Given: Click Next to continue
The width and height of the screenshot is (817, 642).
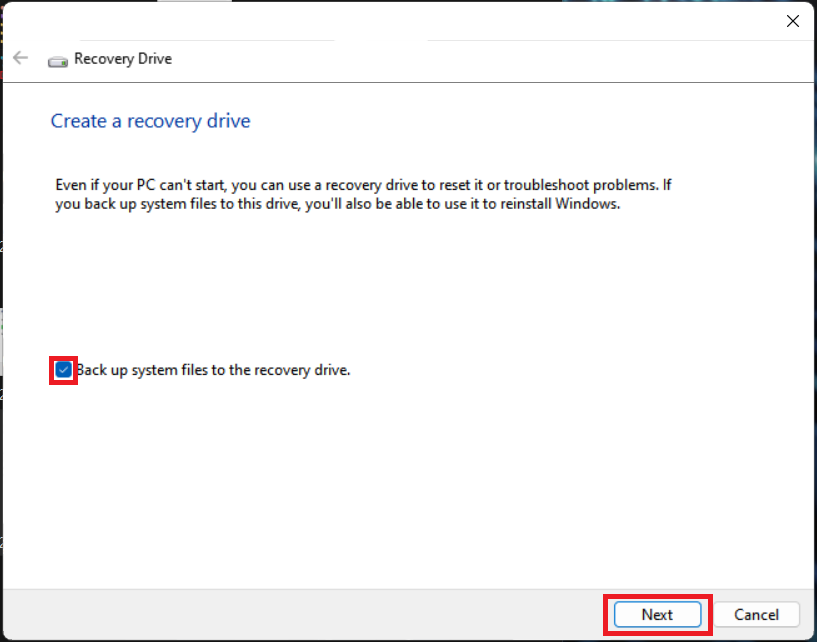Looking at the screenshot, I should pyautogui.click(x=657, y=615).
